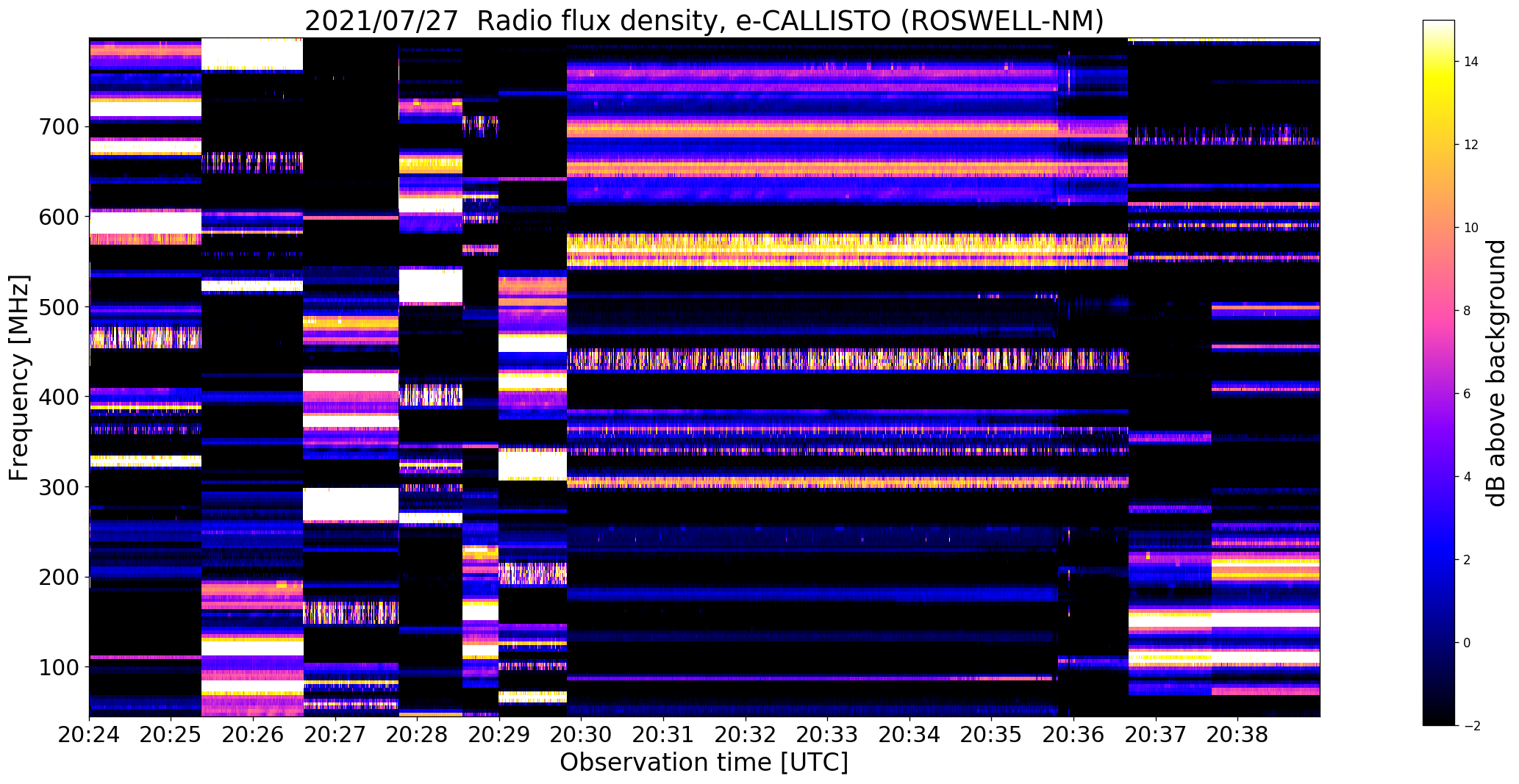Click the colorbar tick value 10
The height and width of the screenshot is (784, 1519).
[1471, 228]
